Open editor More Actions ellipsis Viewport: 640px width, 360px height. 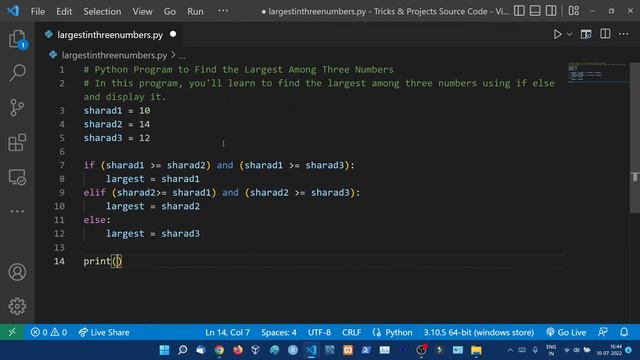tap(623, 34)
